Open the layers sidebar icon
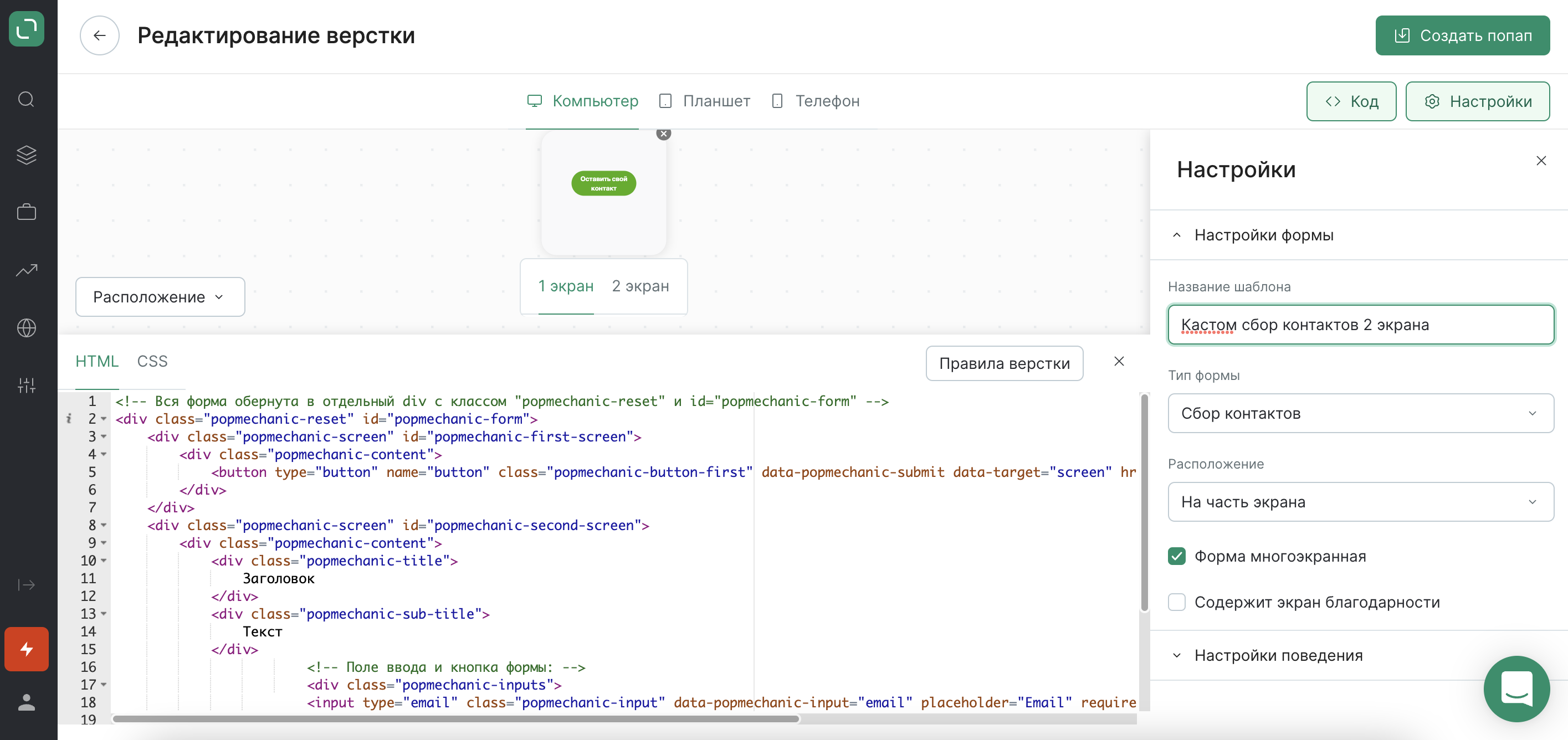Screen dimensions: 1568x740 [x=26, y=155]
